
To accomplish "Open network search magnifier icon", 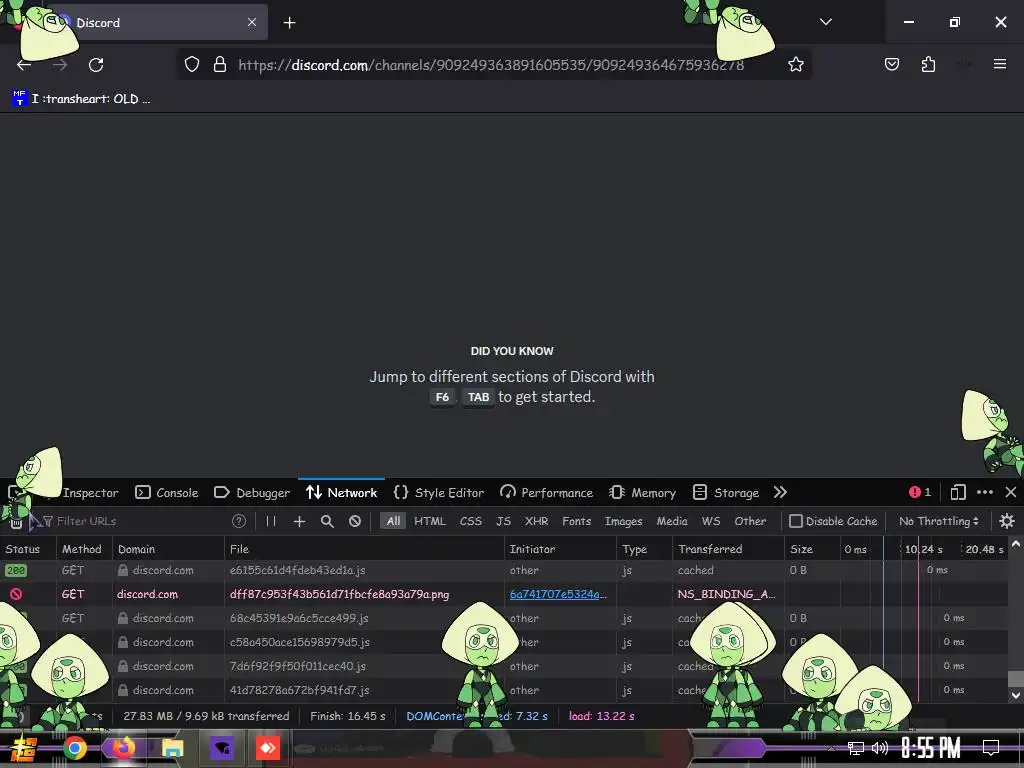I will coord(327,521).
